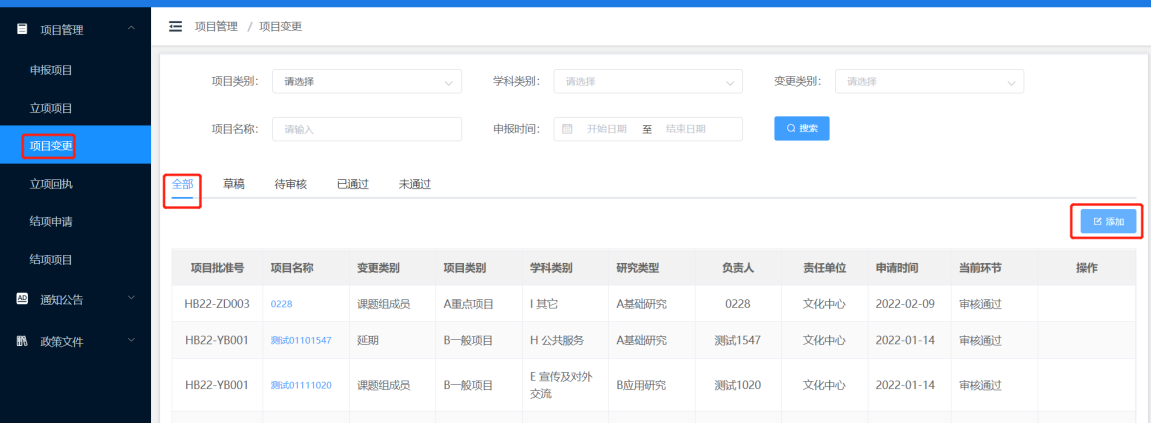
Task: Click the 添加 button
Action: tap(1108, 221)
